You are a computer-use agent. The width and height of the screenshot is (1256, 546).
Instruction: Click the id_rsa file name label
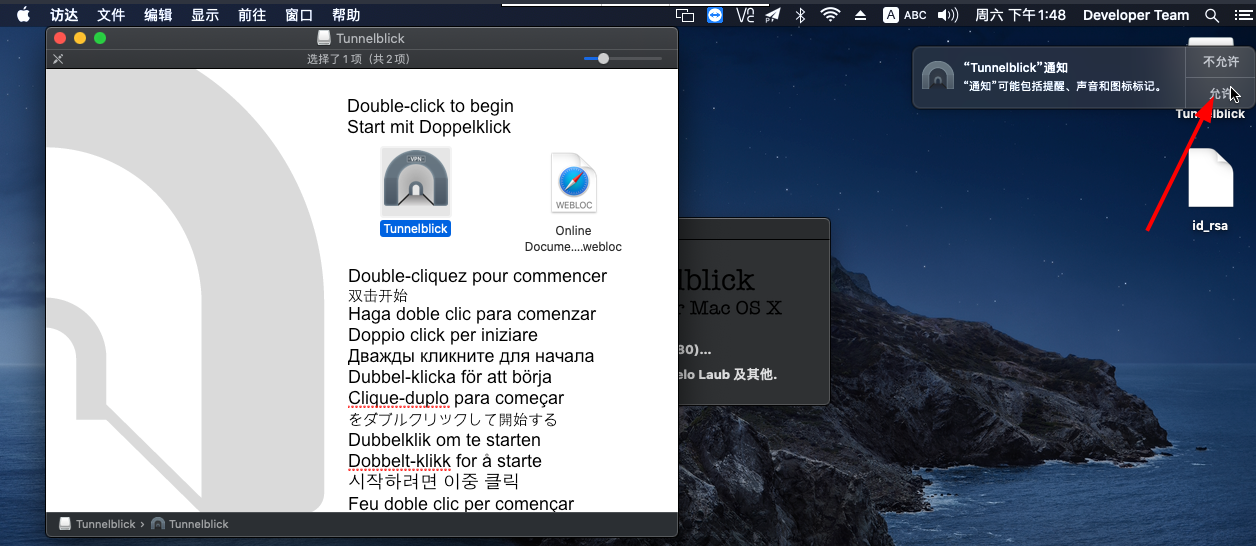point(1210,226)
